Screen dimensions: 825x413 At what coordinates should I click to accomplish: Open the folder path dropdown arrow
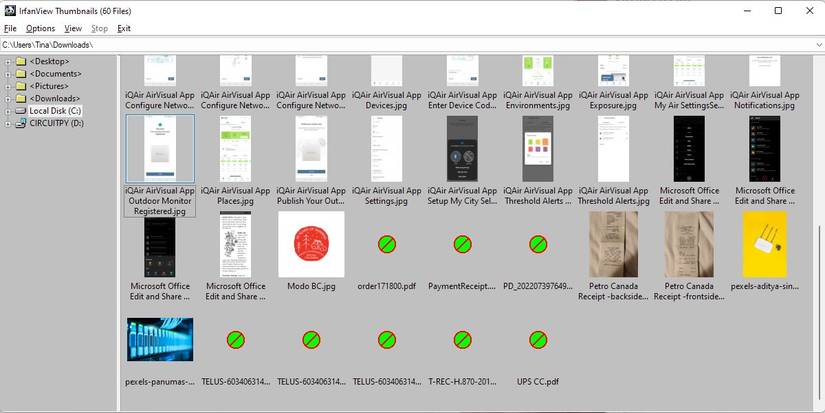point(819,45)
